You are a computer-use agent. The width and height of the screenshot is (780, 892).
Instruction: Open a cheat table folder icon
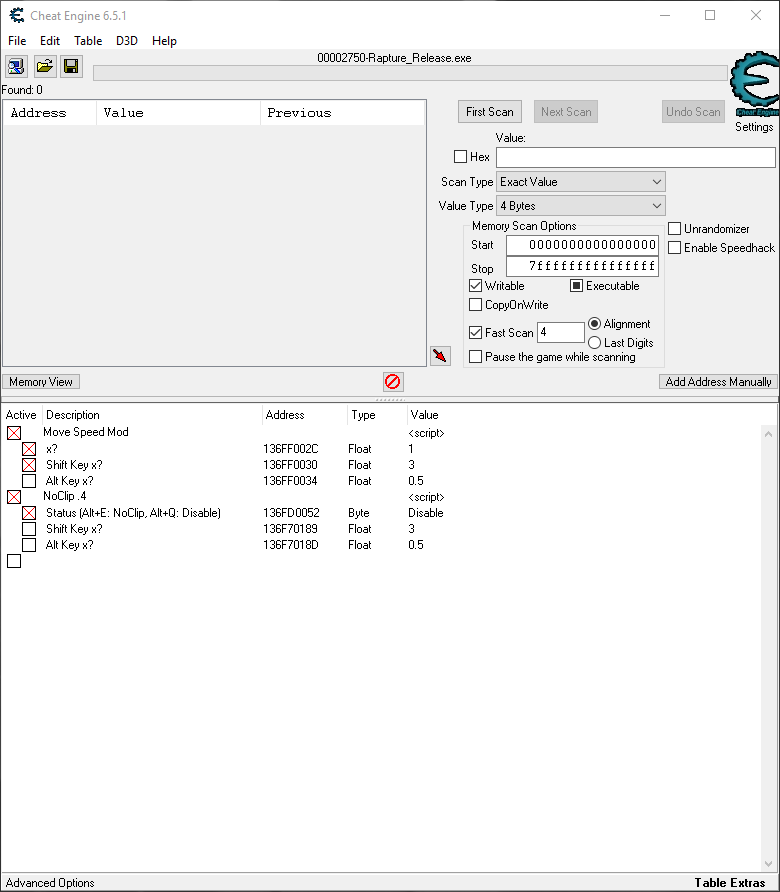tap(45, 67)
